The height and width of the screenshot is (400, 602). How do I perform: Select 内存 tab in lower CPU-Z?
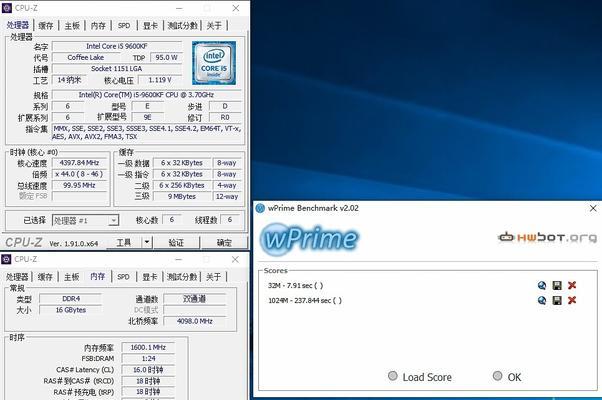click(x=98, y=276)
